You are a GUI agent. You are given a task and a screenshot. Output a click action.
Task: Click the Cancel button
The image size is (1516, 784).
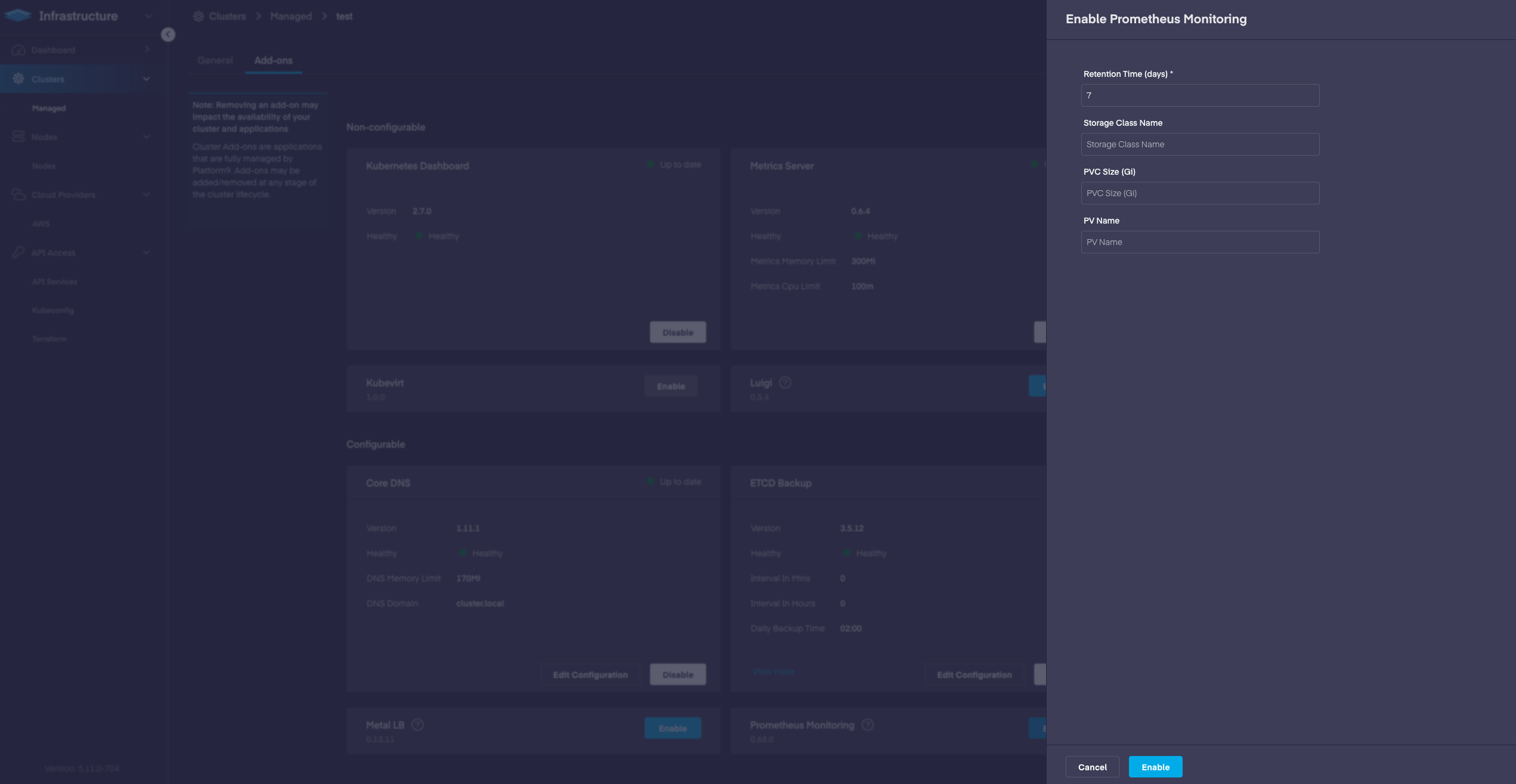click(x=1092, y=767)
